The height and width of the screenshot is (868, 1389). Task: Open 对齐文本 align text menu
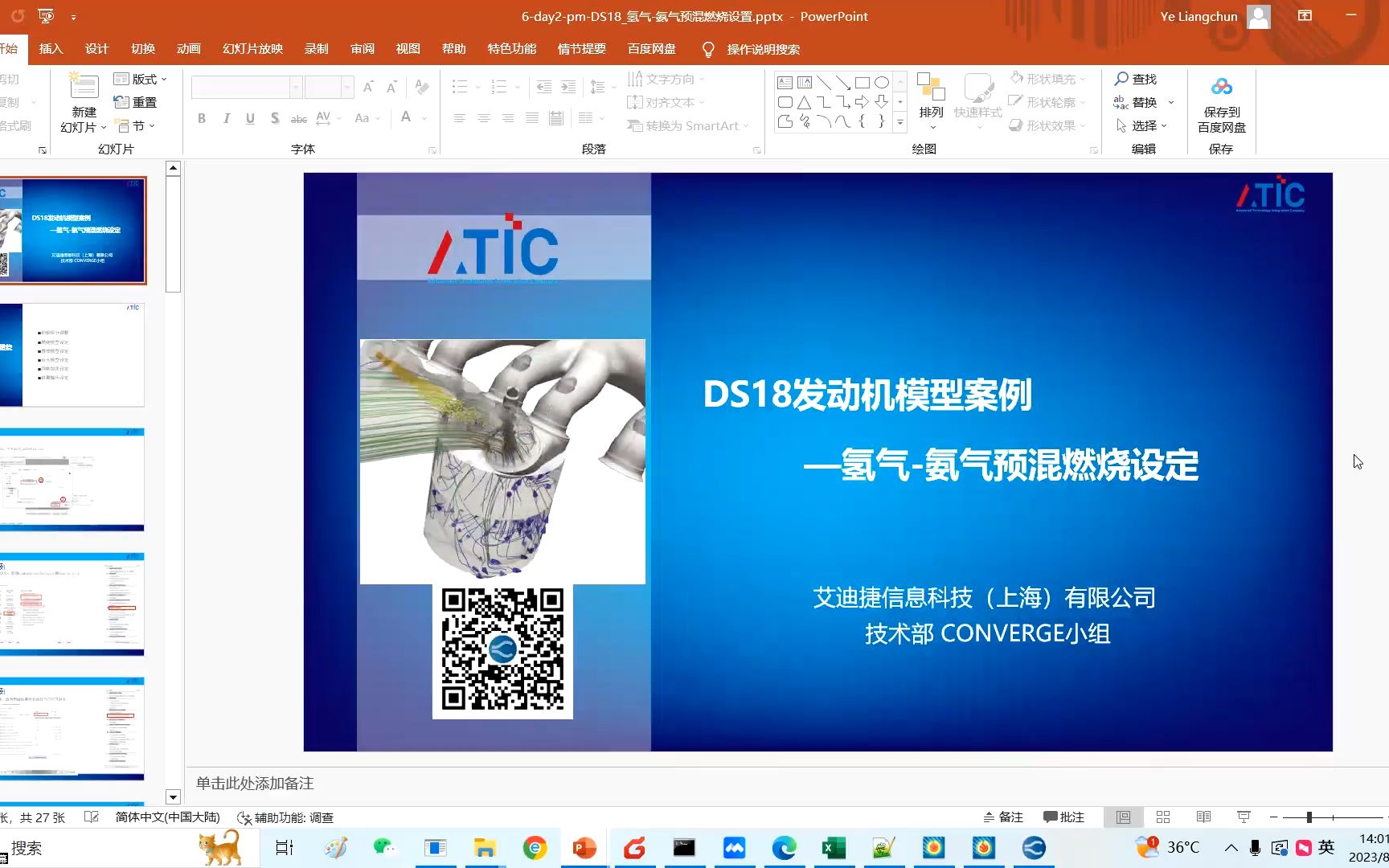click(x=666, y=102)
